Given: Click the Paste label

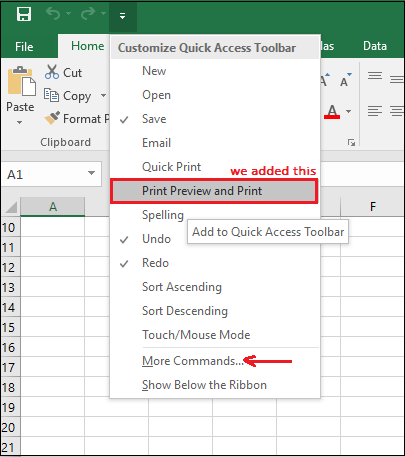Looking at the screenshot, I should point(20,107).
